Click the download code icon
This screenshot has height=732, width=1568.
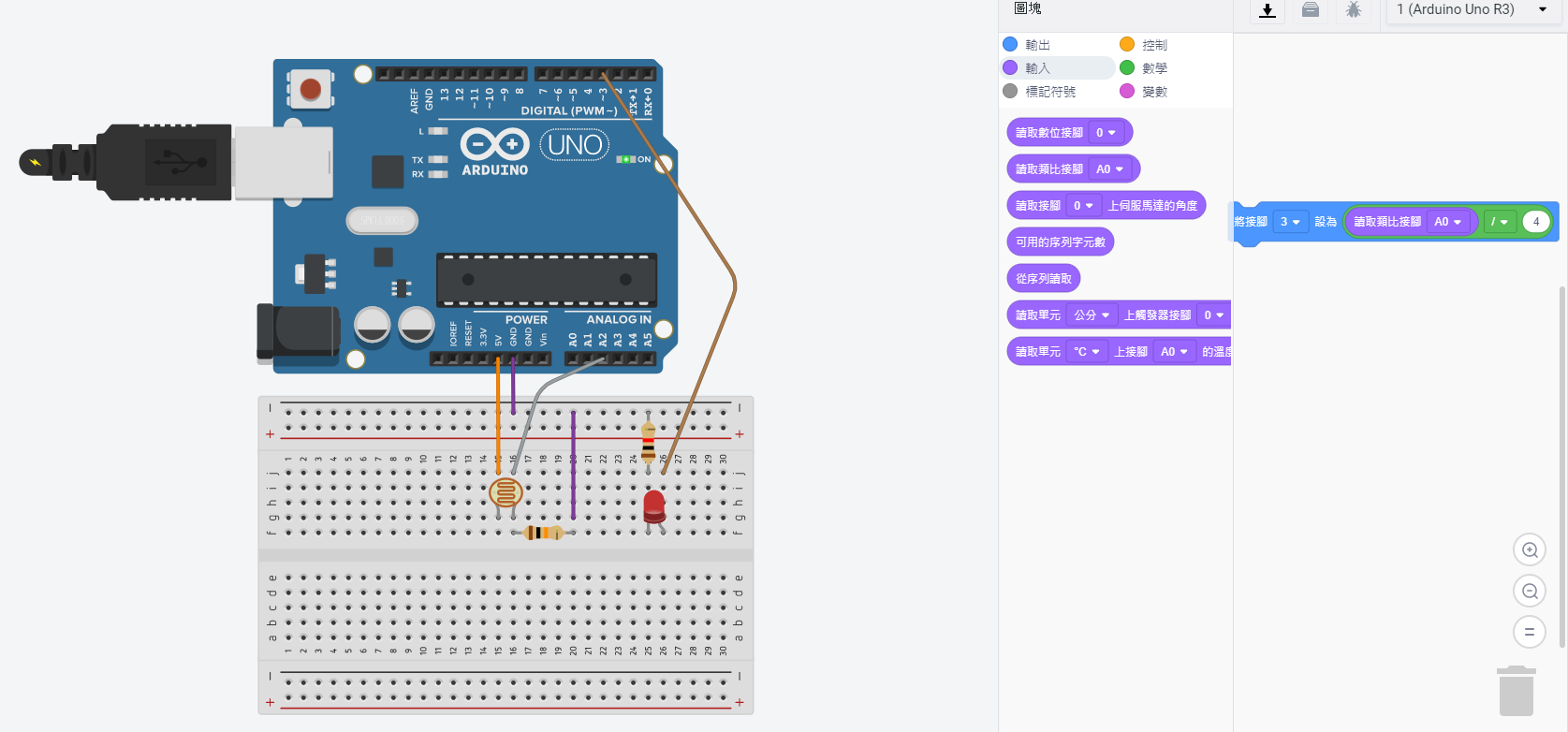point(1268,10)
